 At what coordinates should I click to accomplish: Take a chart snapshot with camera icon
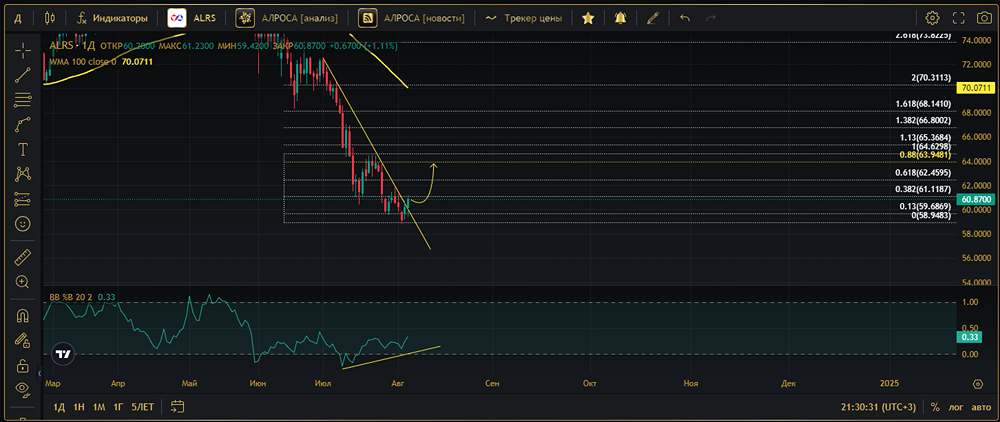[985, 18]
